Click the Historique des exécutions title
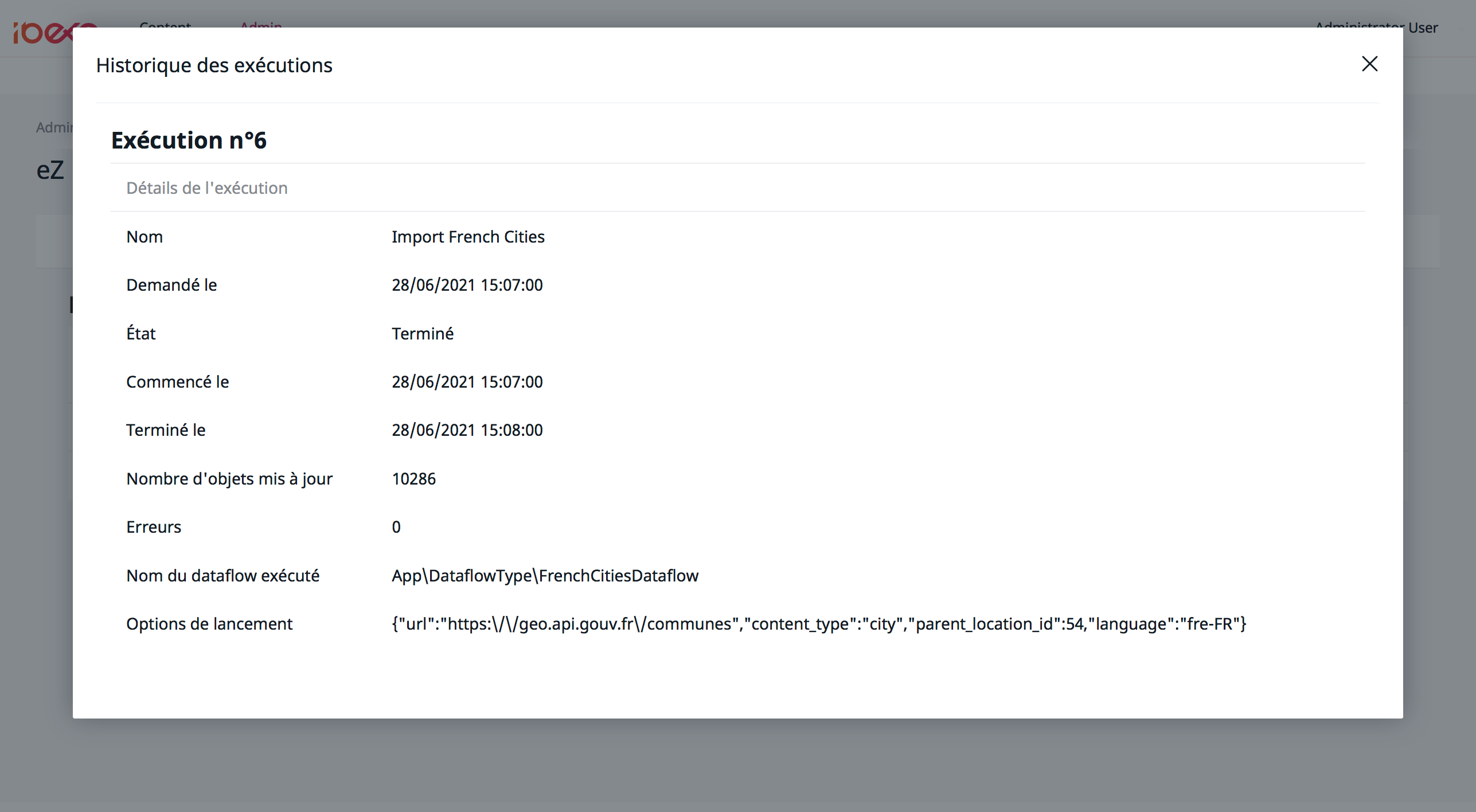This screenshot has height=812, width=1476. coord(214,65)
